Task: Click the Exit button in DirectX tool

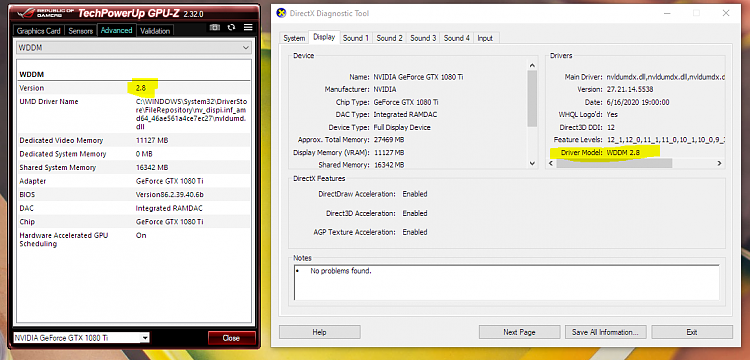Action: click(x=692, y=332)
